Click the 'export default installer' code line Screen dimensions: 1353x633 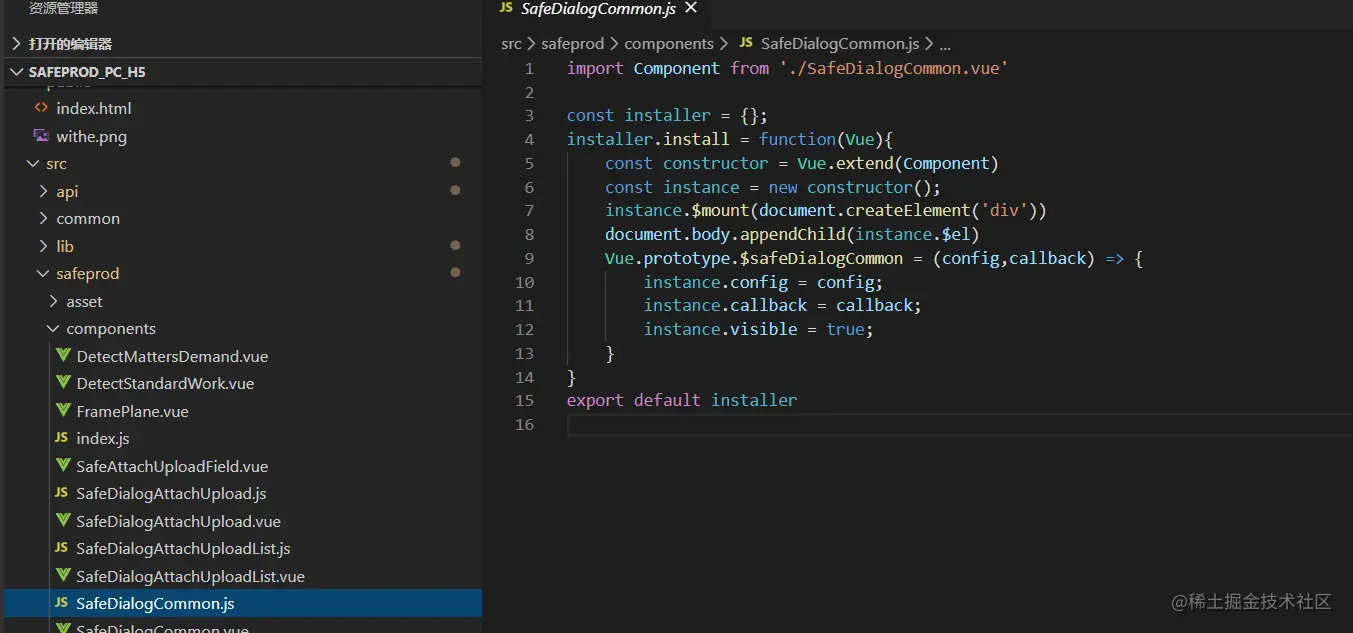pyautogui.click(x=682, y=400)
